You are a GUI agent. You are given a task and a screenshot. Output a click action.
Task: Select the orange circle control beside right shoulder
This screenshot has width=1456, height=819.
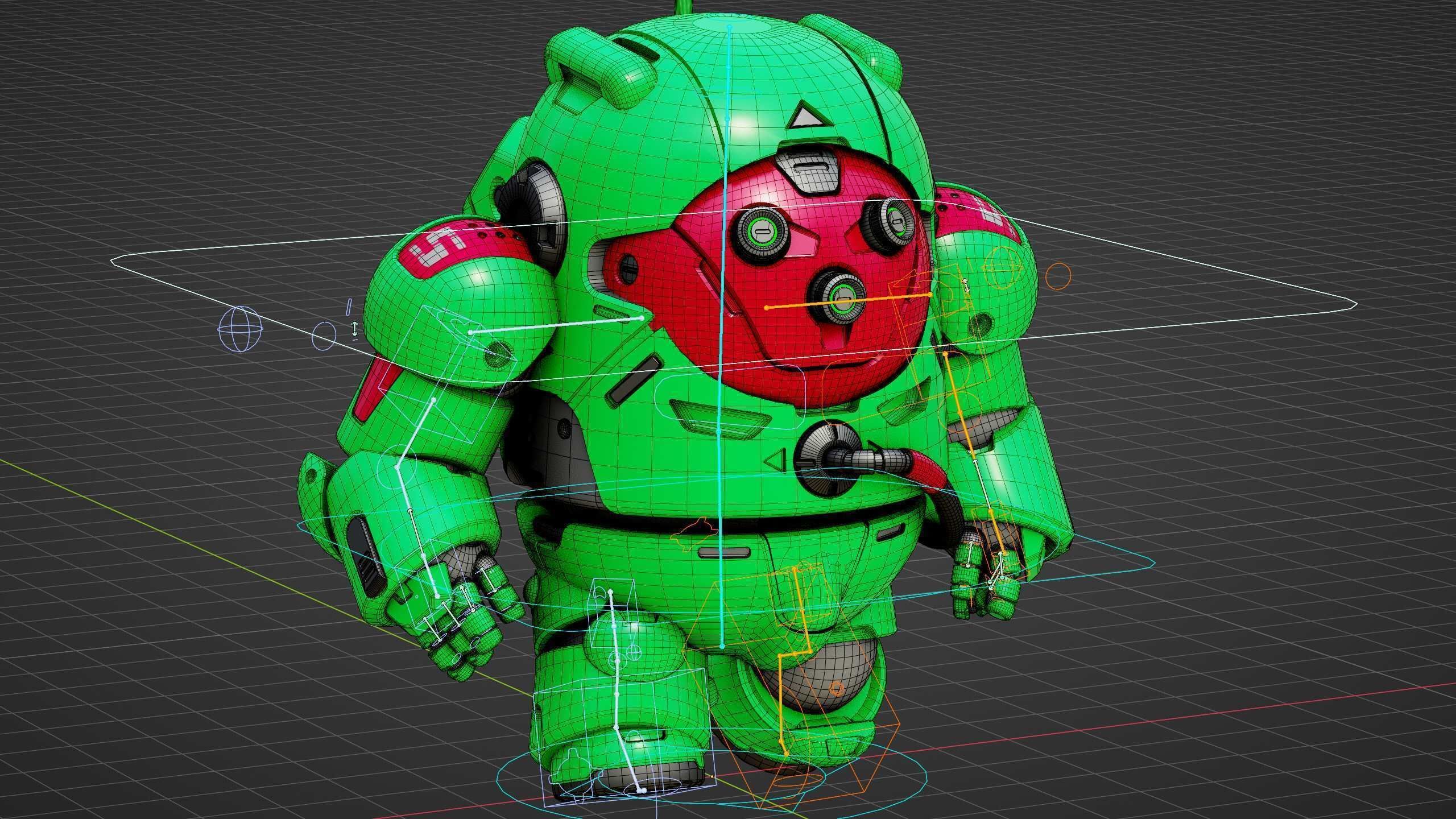1058,276
